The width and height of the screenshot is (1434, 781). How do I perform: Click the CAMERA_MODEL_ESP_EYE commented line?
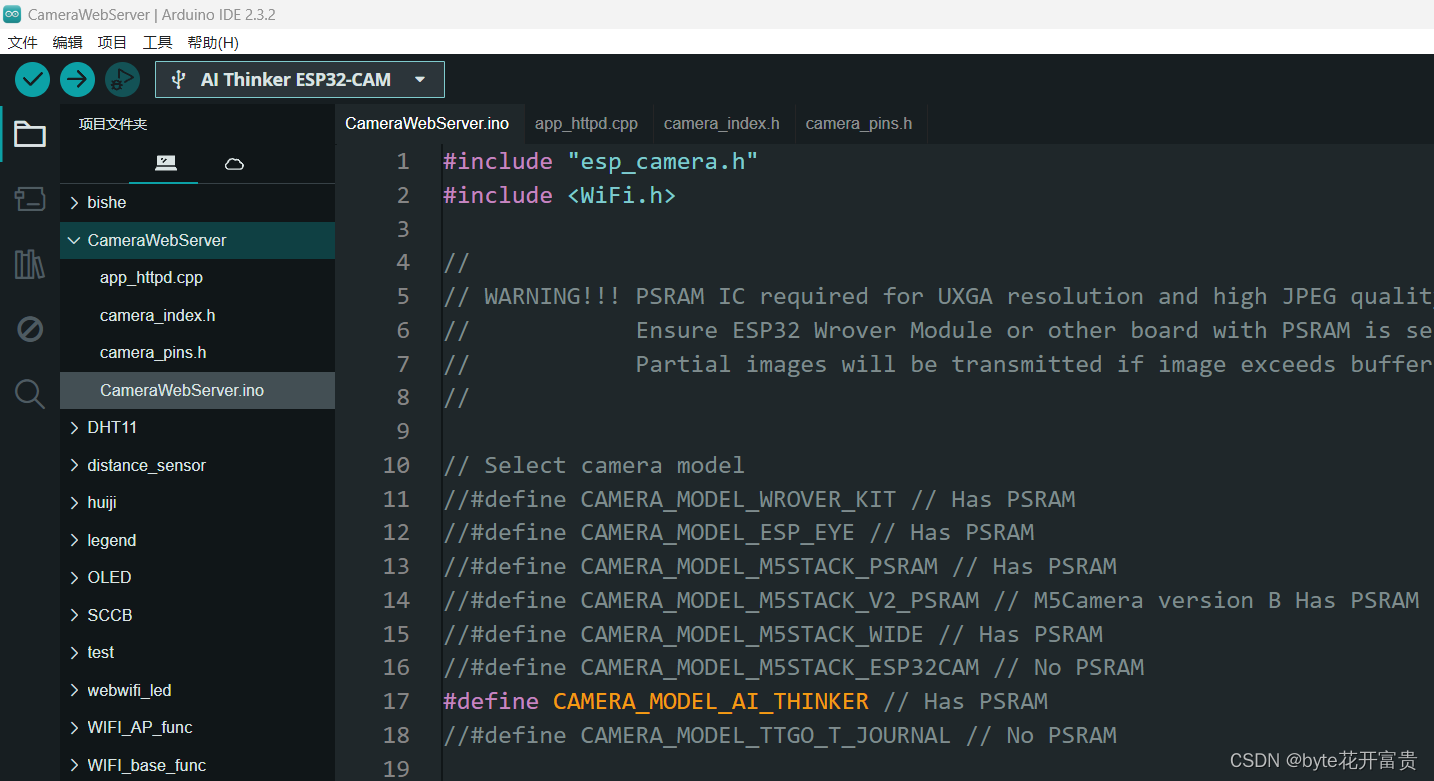point(738,532)
